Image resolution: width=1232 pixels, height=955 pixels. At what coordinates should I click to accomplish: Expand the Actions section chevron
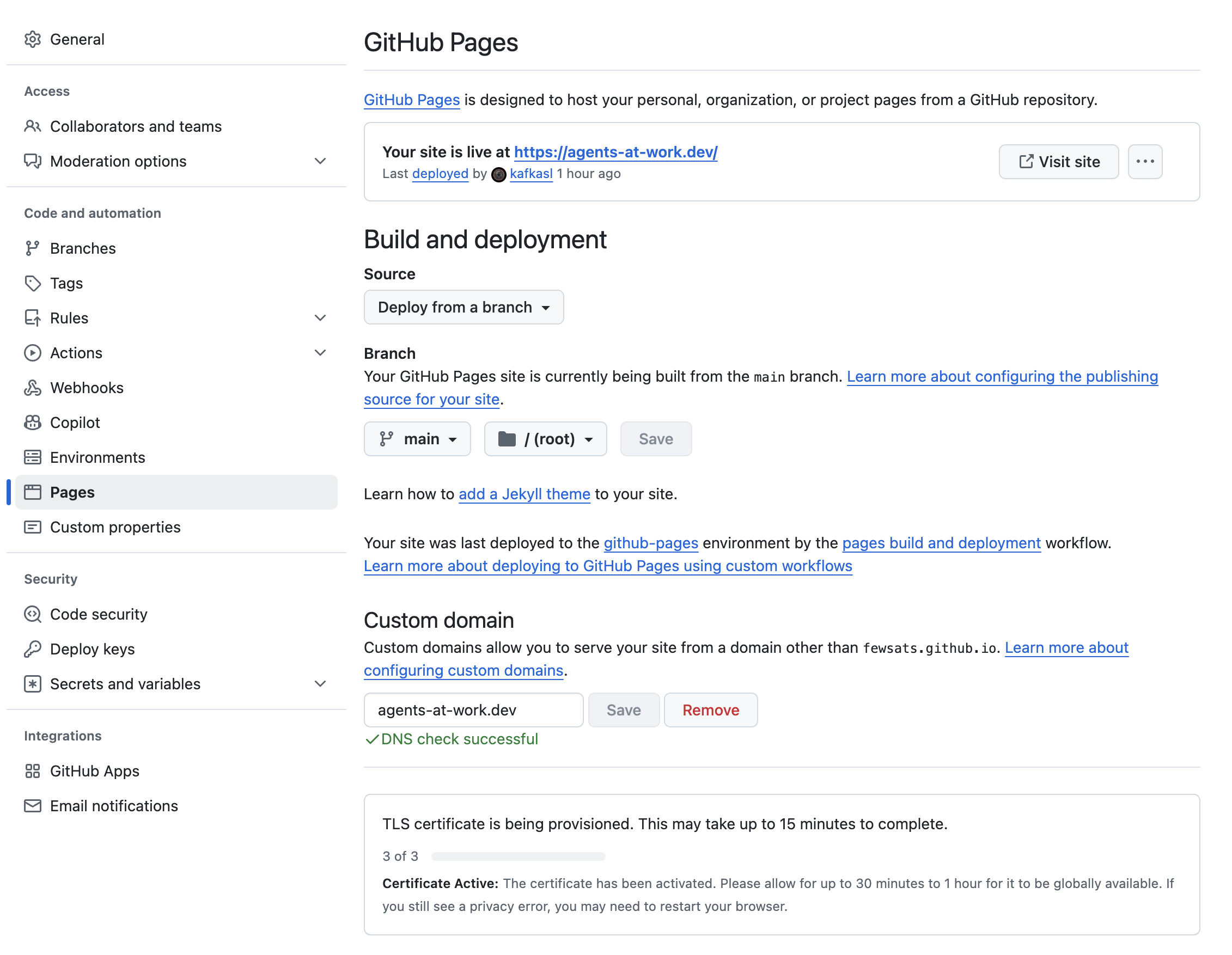tap(320, 352)
